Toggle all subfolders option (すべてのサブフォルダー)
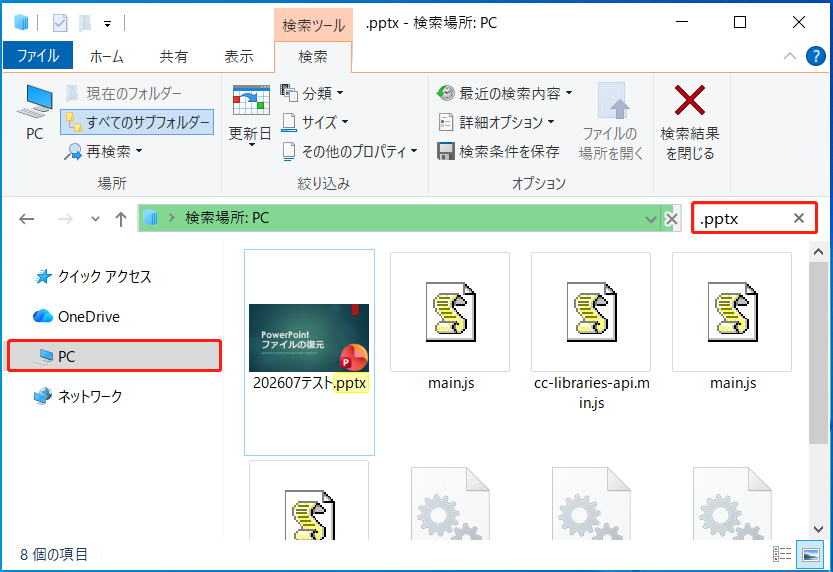Image resolution: width=833 pixels, height=572 pixels. 137,122
